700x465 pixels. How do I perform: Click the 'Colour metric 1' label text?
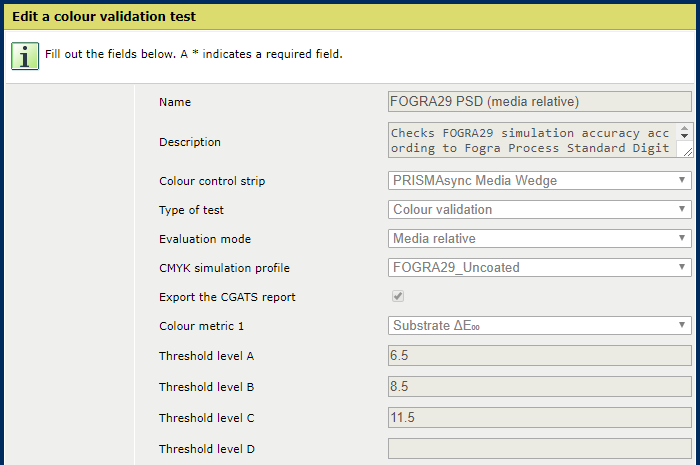click(202, 326)
